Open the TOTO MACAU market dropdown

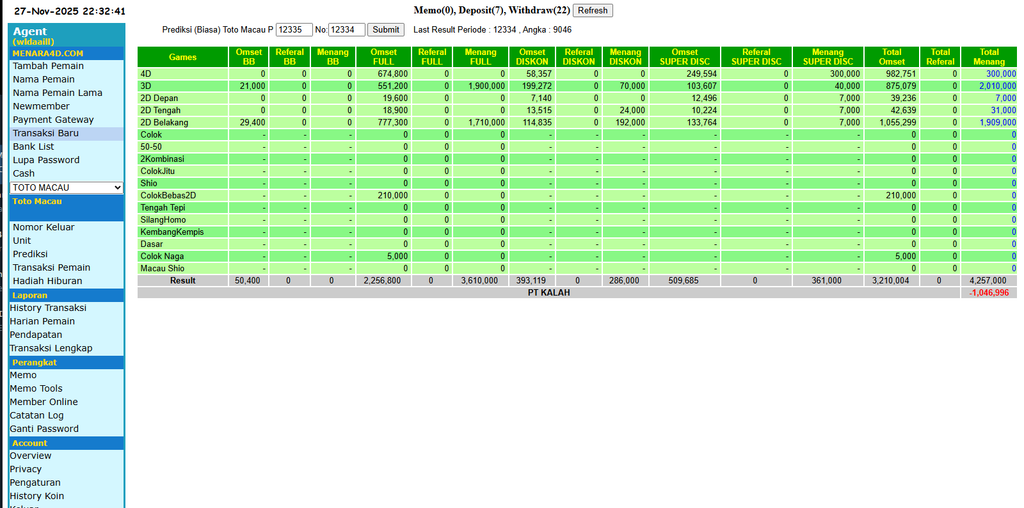(x=67, y=187)
